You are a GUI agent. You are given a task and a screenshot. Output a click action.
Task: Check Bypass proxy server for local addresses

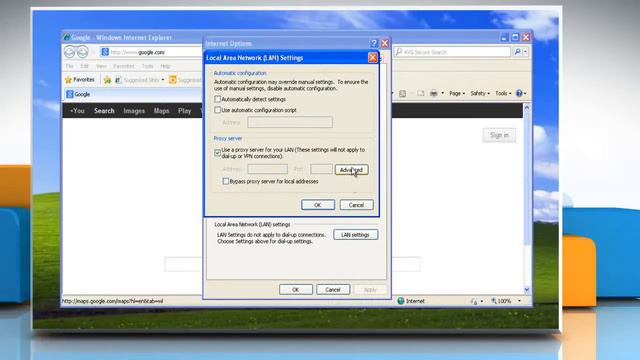click(226, 181)
